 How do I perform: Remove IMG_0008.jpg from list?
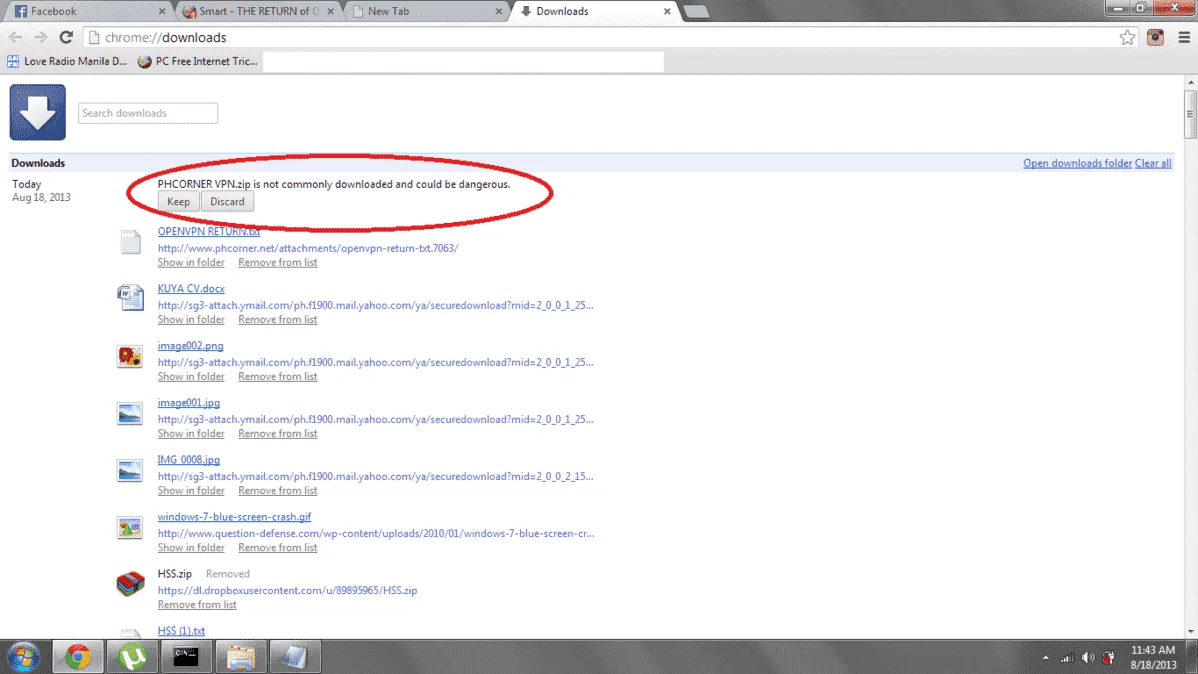pyautogui.click(x=277, y=491)
